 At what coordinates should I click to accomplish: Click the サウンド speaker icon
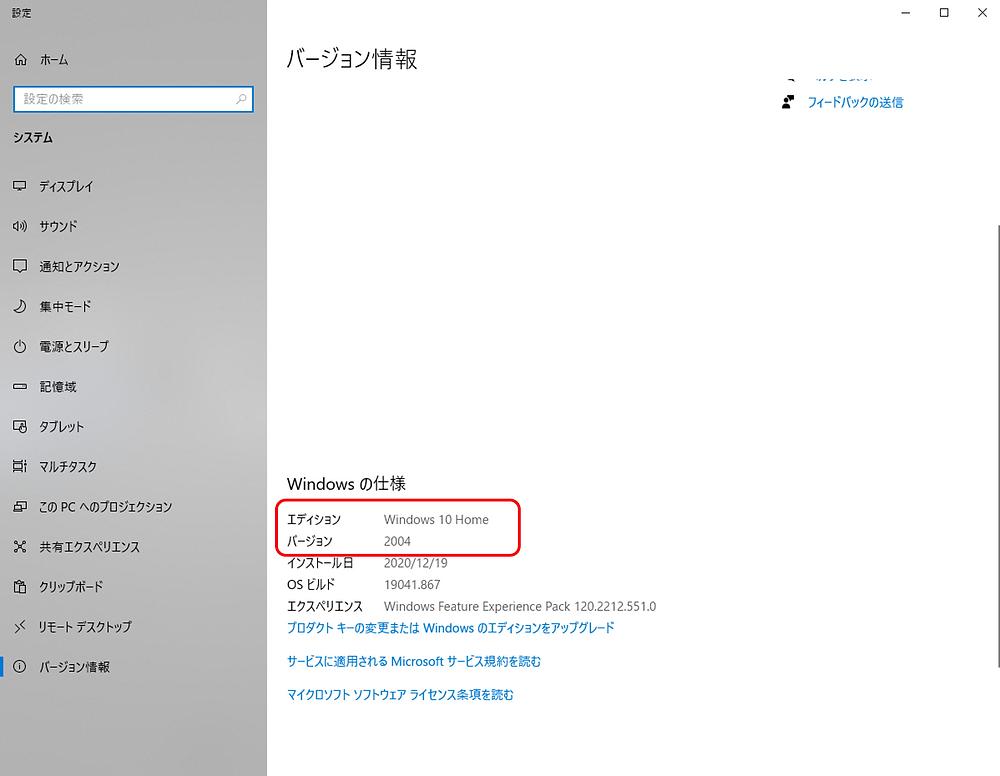pos(20,226)
